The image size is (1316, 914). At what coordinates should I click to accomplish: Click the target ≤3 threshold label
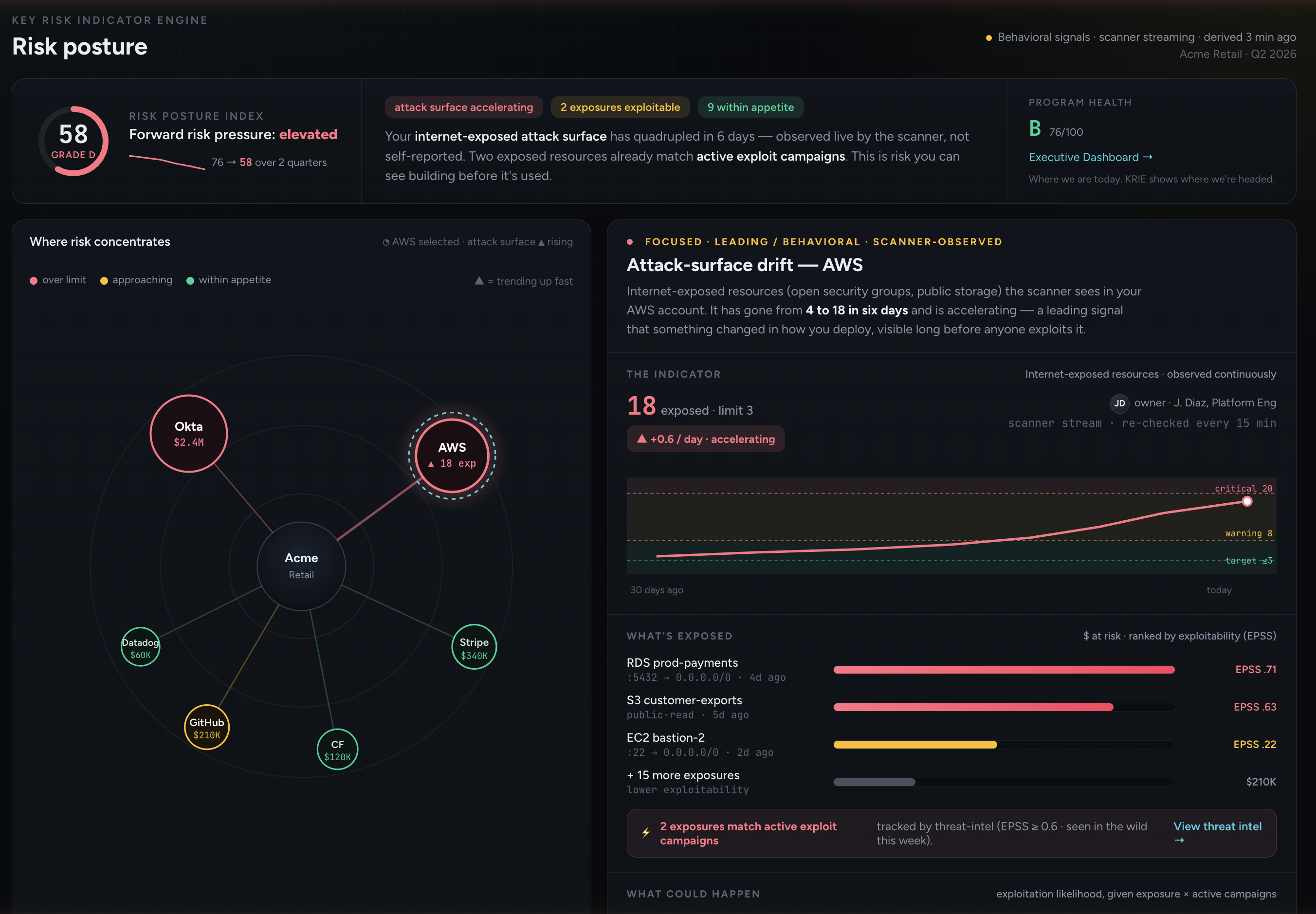click(x=1248, y=561)
